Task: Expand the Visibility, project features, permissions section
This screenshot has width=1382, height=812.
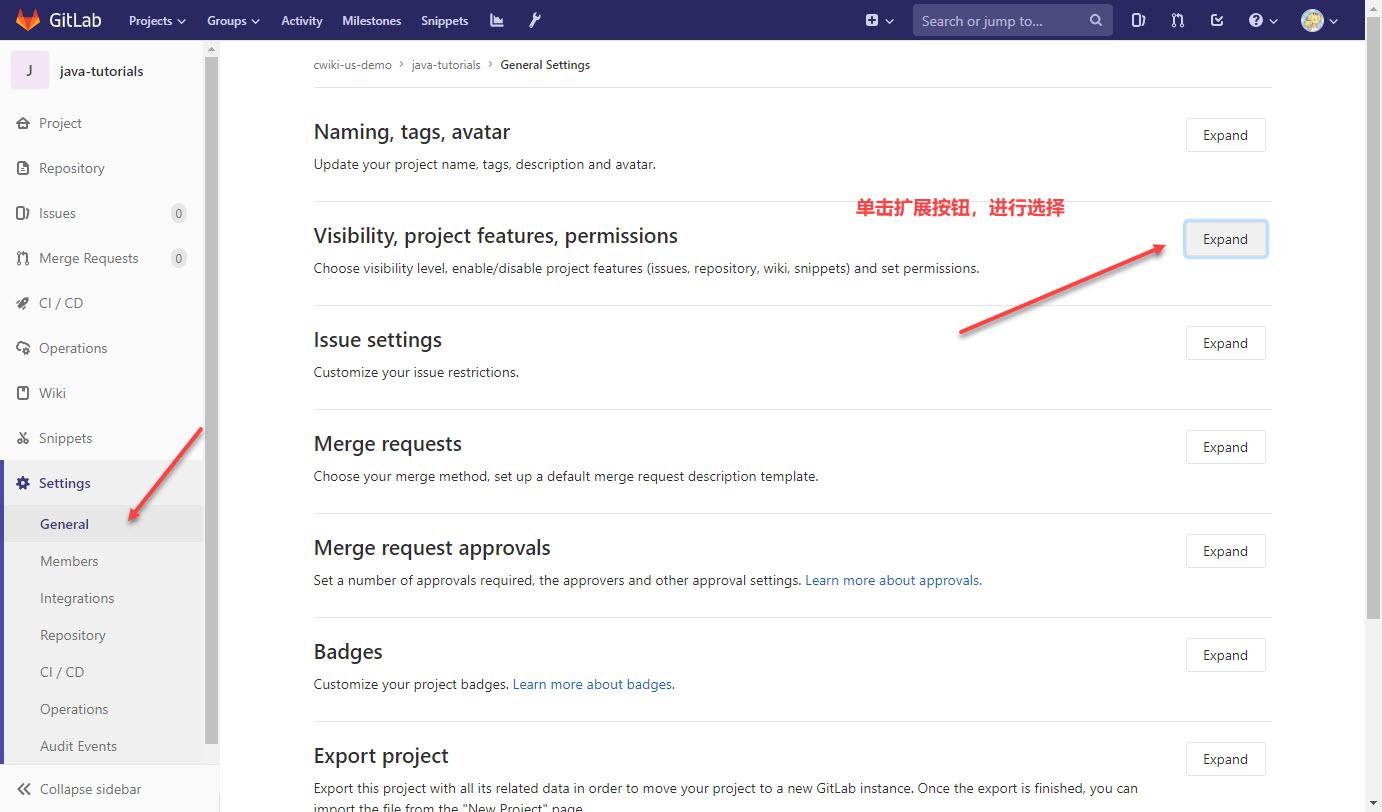Action: pos(1225,238)
